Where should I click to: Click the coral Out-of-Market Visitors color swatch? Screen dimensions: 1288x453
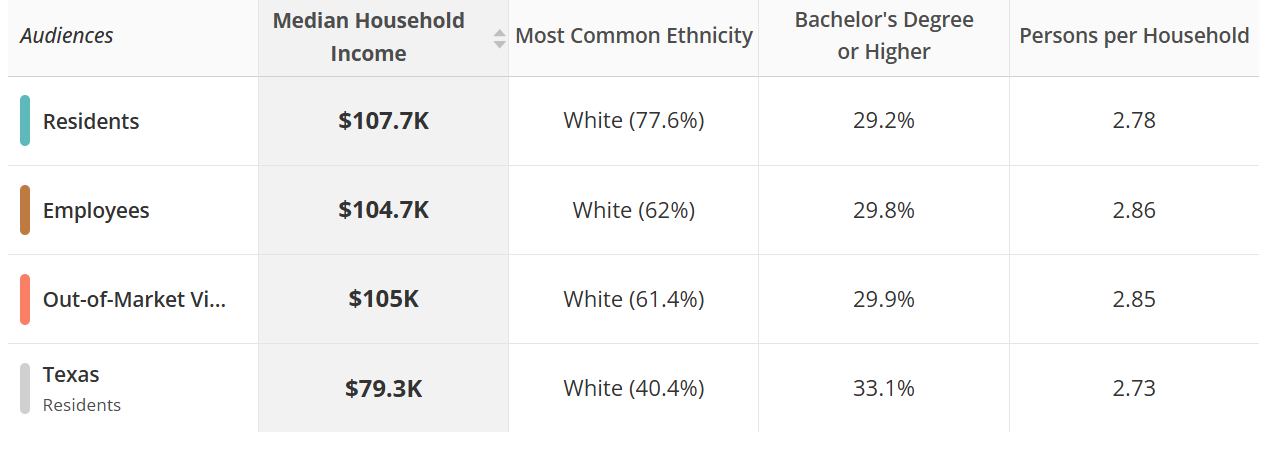coord(25,299)
